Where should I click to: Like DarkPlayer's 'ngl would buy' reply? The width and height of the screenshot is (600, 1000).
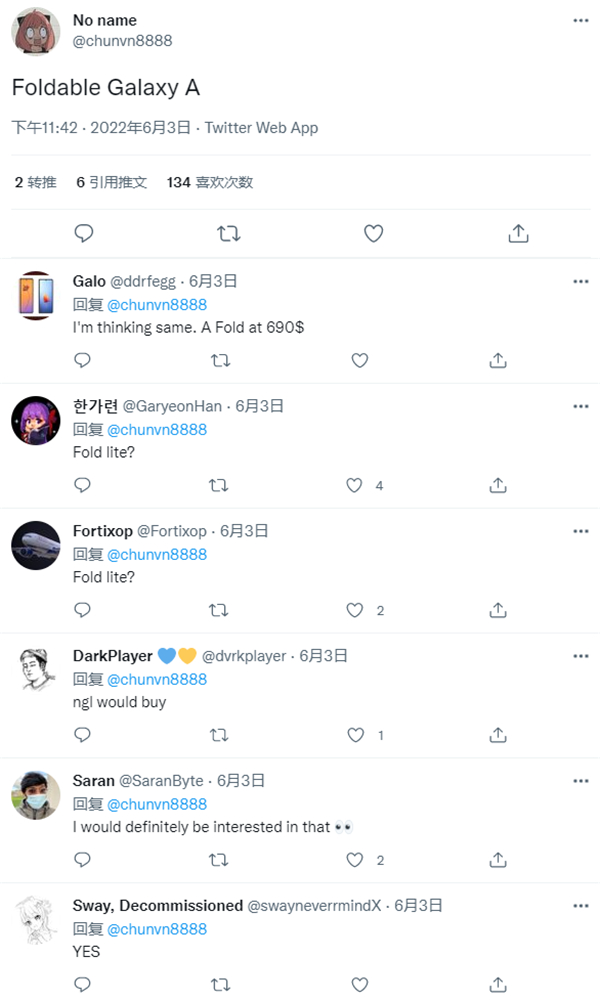pos(355,735)
